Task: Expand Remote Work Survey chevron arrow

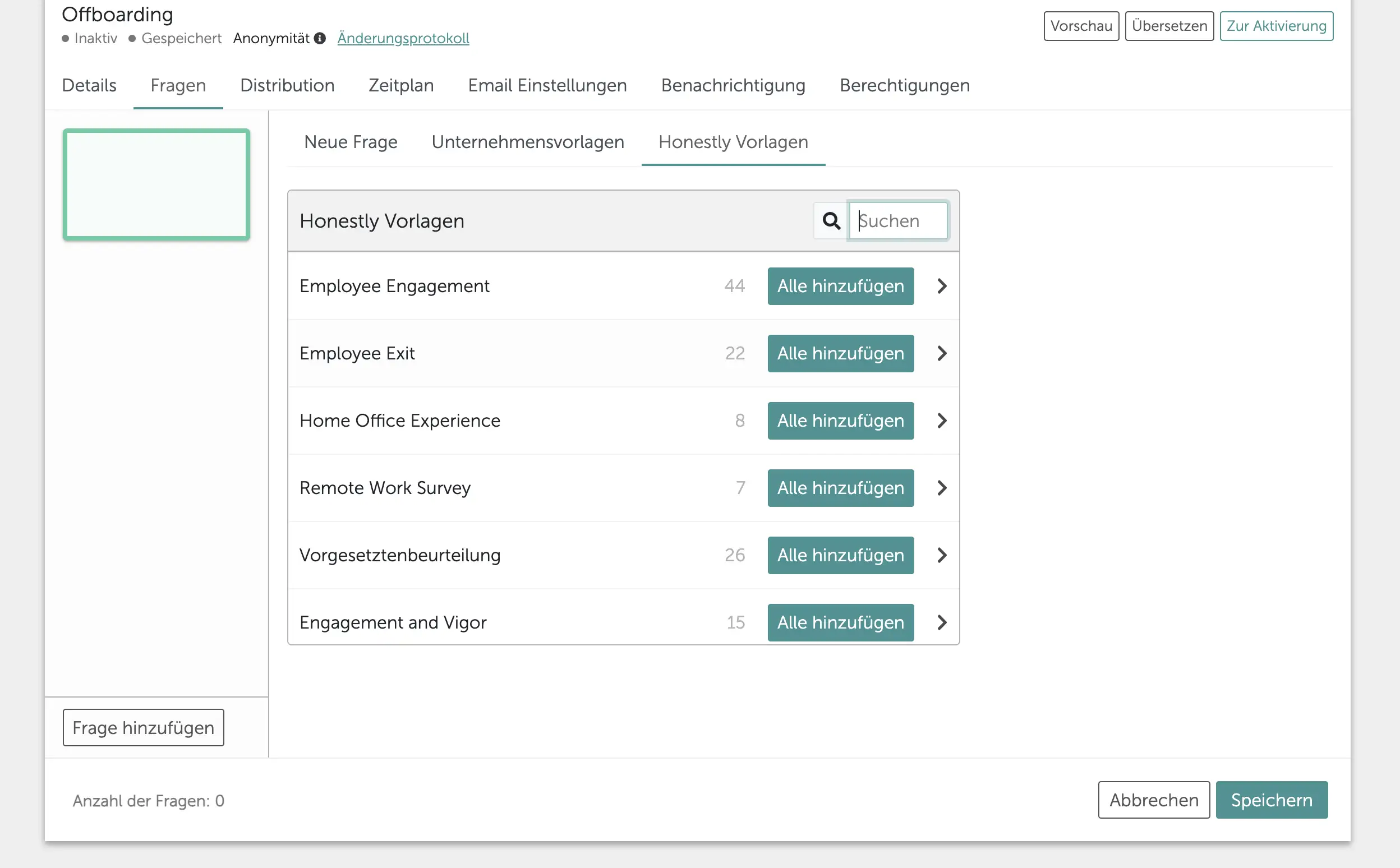Action: (x=942, y=488)
